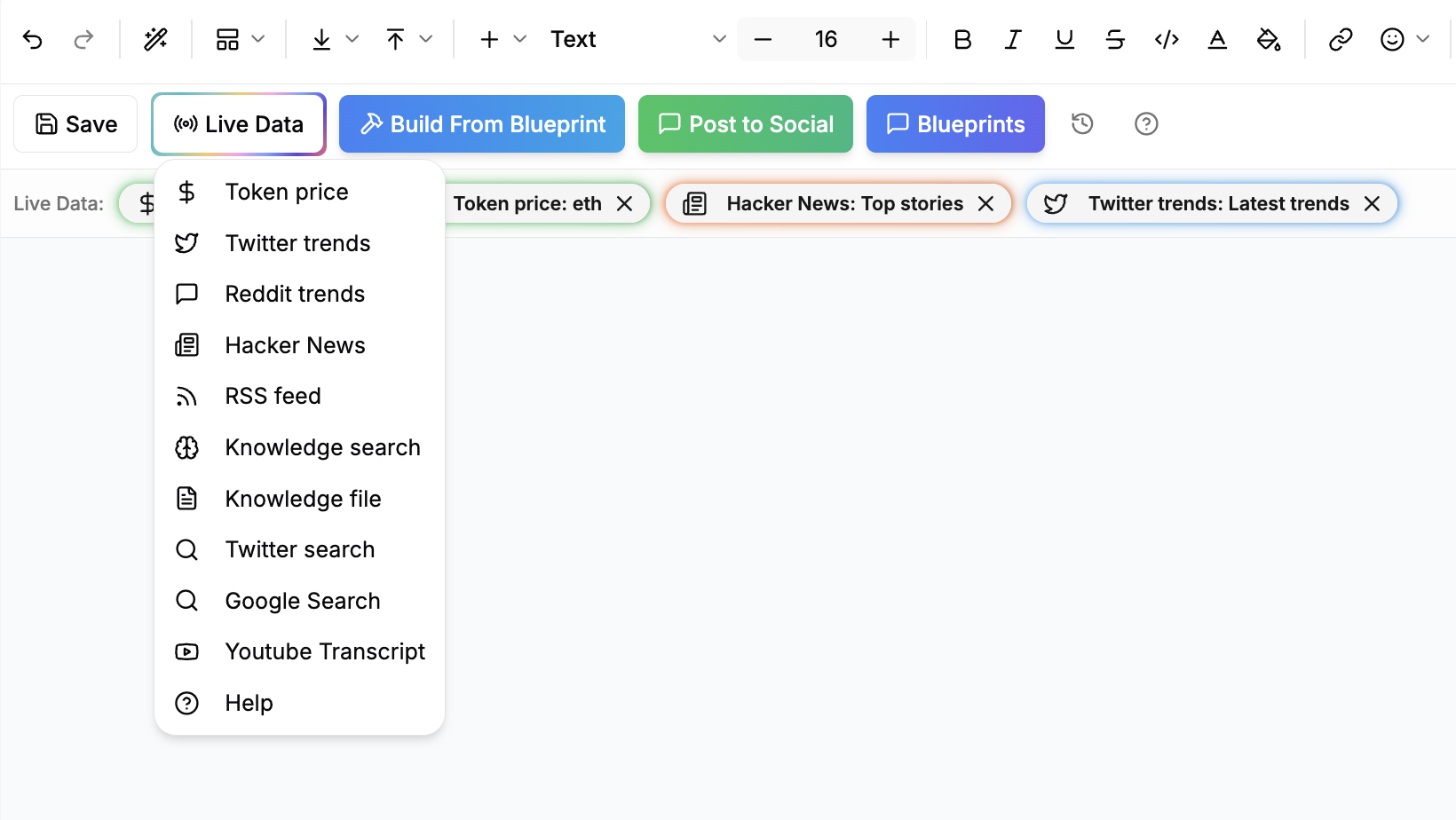
Task: Insert a link with the chain icon
Action: [1341, 39]
